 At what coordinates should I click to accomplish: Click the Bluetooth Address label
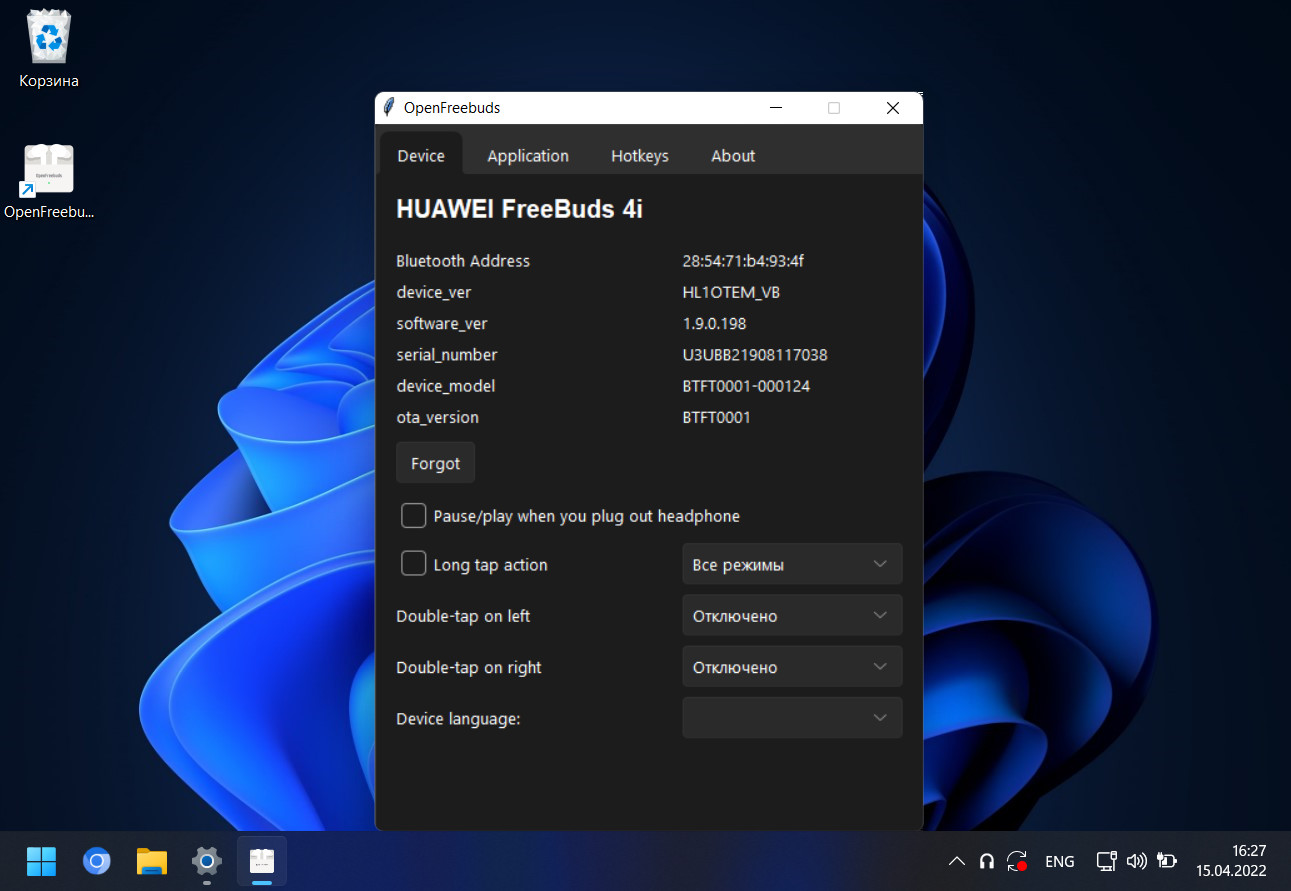coord(463,261)
